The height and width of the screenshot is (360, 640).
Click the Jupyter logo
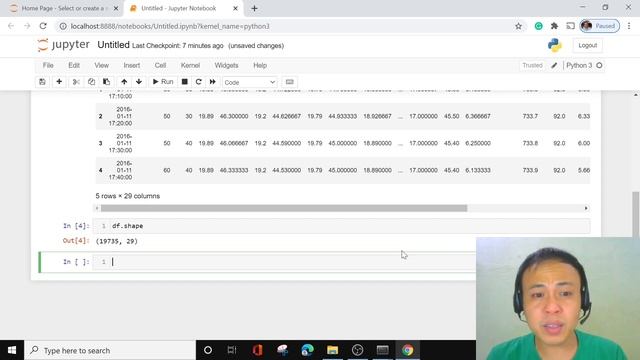63,45
